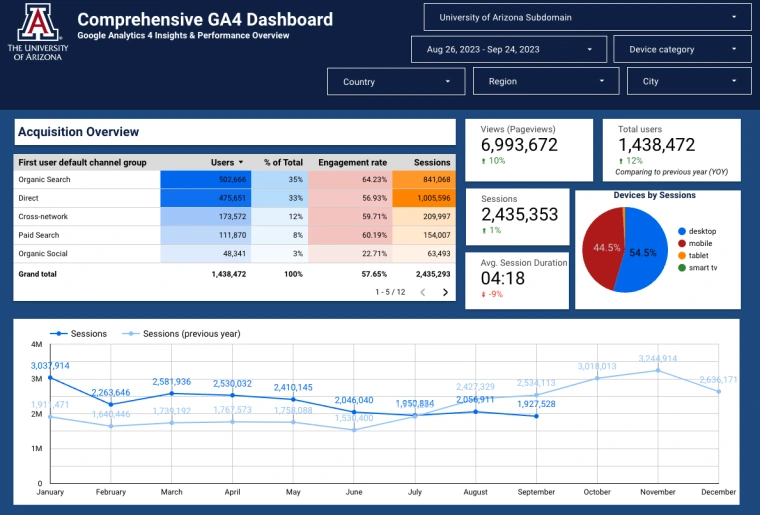Click February sessions point 2,263,646
Viewport: 760px width, 515px height.
[x=111, y=404]
